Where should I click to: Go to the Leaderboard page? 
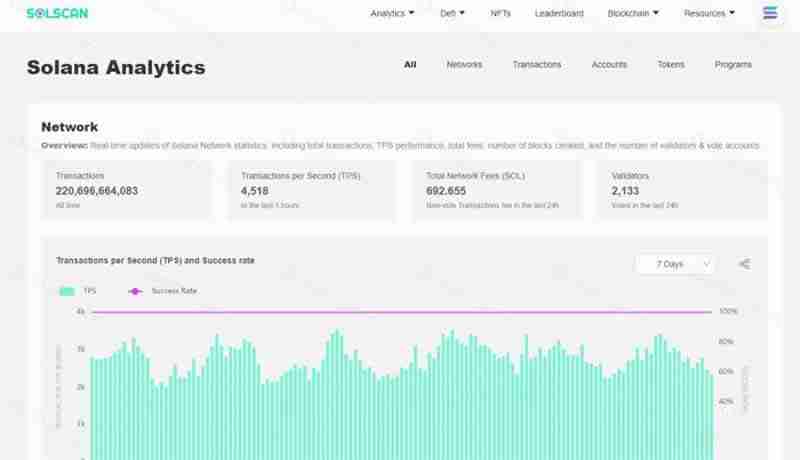pos(559,14)
